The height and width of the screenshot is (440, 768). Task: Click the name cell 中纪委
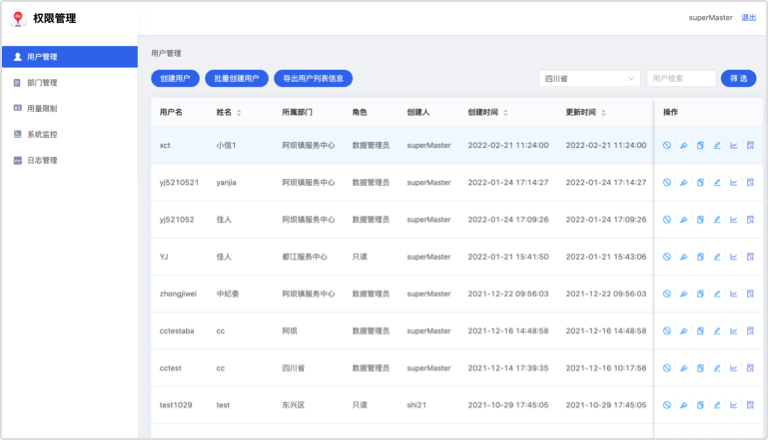pos(228,294)
